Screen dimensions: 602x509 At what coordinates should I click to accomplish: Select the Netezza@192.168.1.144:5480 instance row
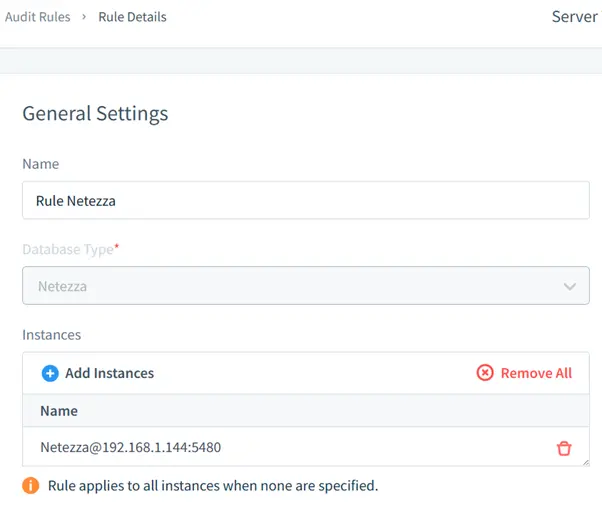(306, 447)
